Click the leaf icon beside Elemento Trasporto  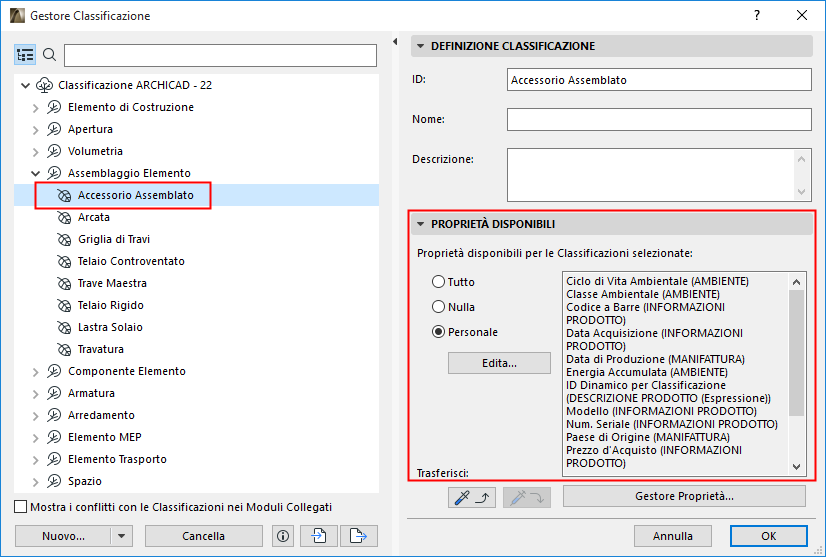click(54, 460)
